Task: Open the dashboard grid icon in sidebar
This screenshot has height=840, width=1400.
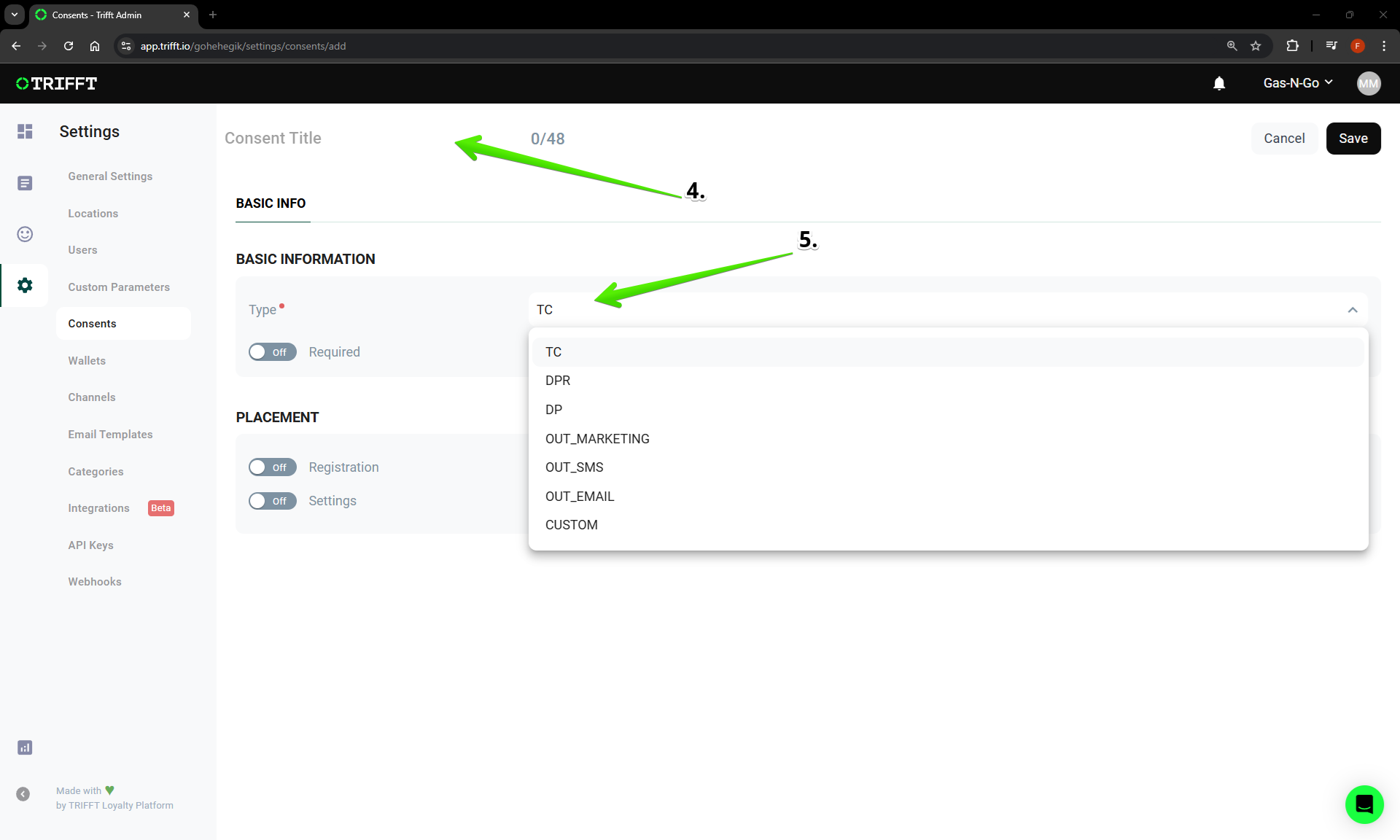Action: [x=25, y=131]
